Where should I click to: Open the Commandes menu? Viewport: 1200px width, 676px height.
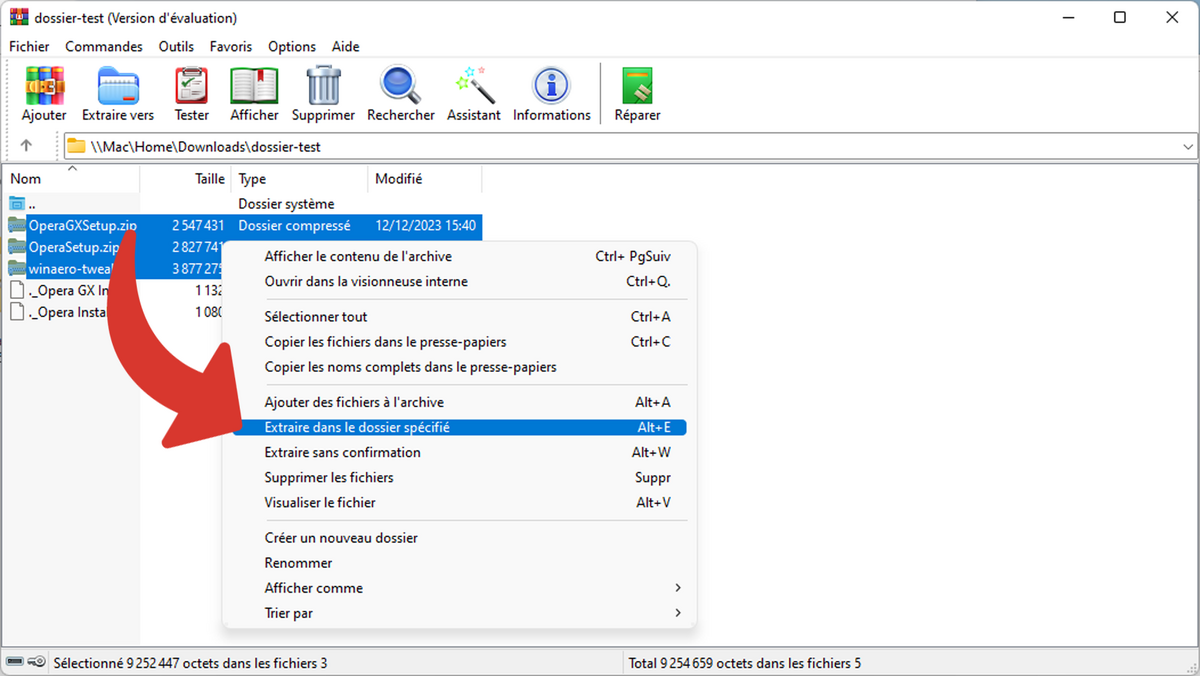104,46
